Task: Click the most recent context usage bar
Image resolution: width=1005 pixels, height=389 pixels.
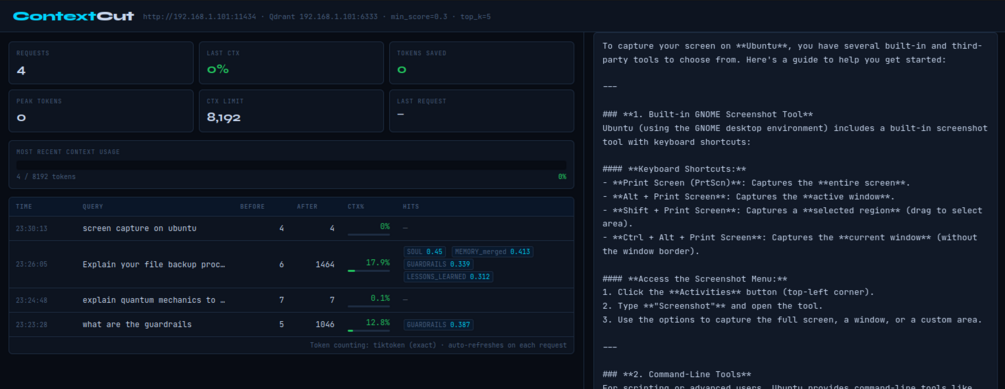Action: pos(291,165)
